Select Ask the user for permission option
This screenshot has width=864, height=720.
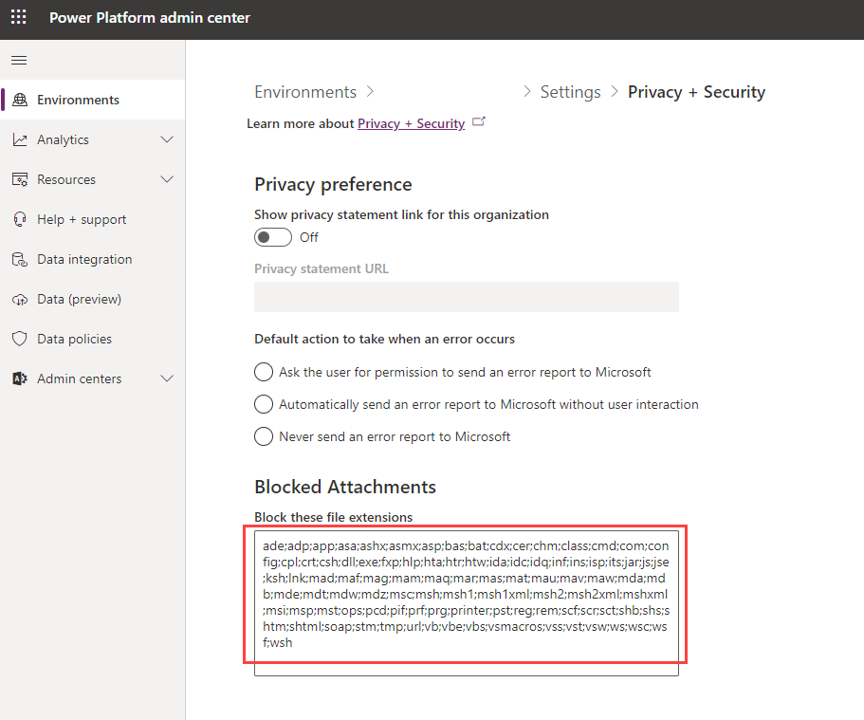click(263, 372)
